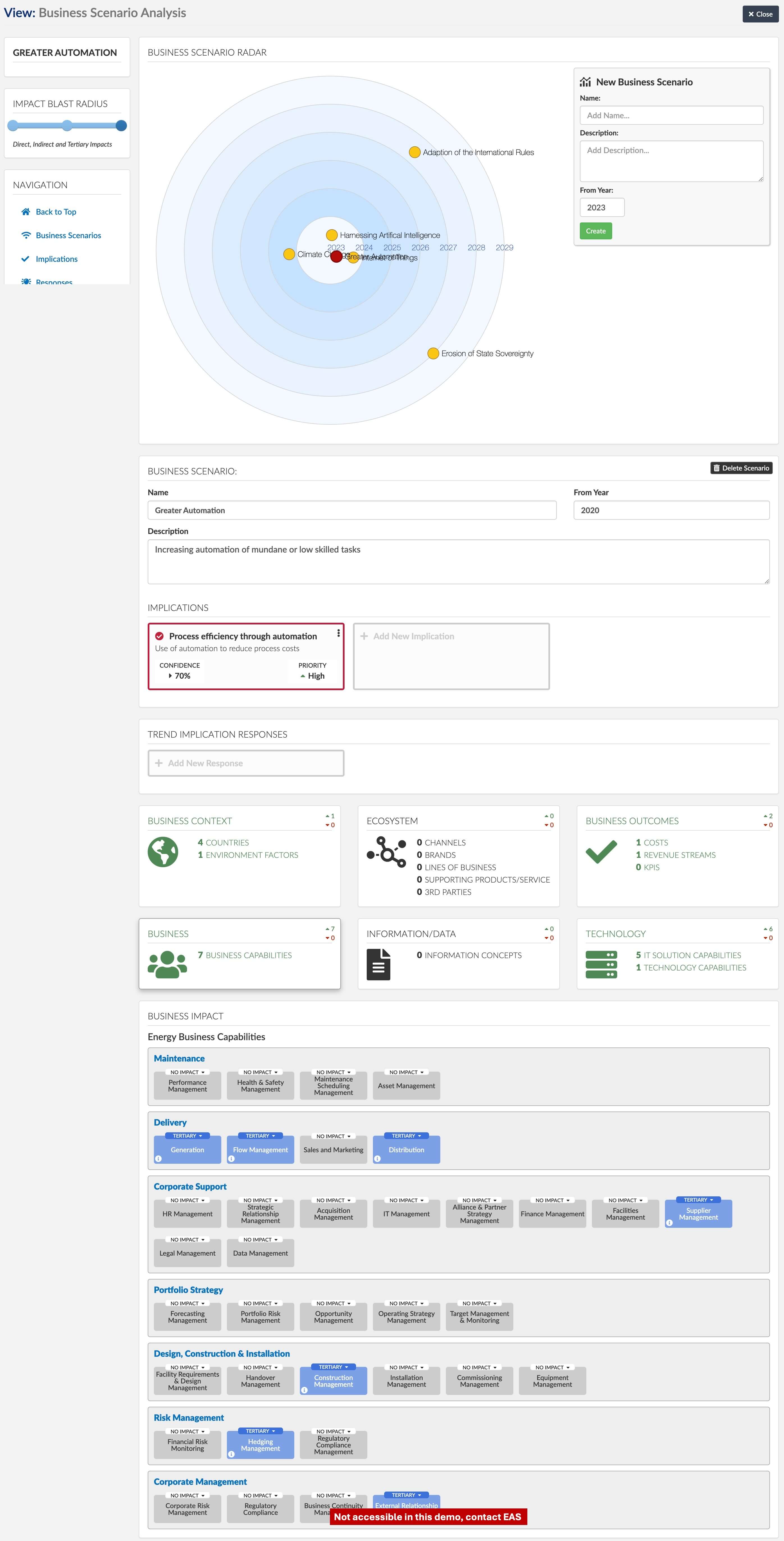
Task: Select the Climate Change radar dot
Action: 289,254
